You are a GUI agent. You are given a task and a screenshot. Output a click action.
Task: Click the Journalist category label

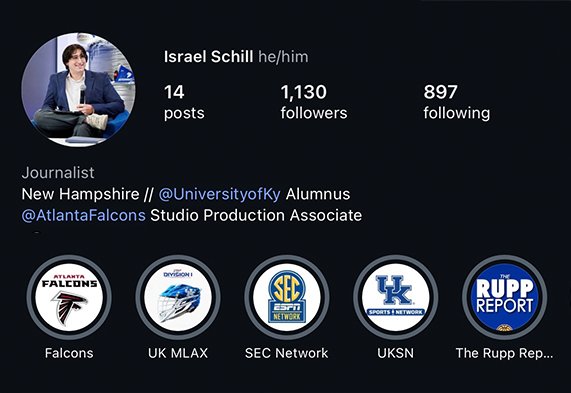click(x=58, y=173)
